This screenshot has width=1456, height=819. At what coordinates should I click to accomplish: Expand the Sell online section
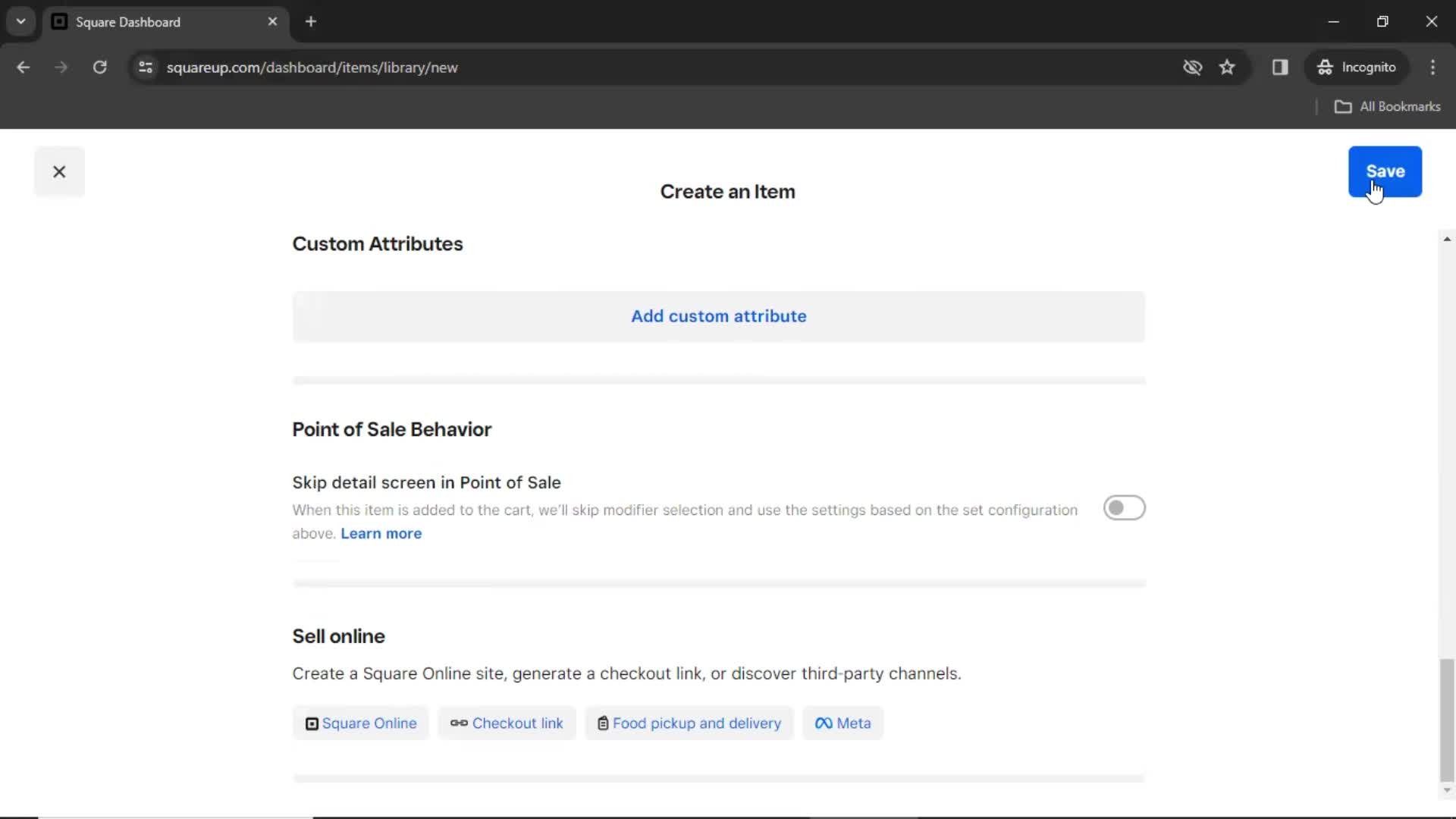(x=340, y=636)
